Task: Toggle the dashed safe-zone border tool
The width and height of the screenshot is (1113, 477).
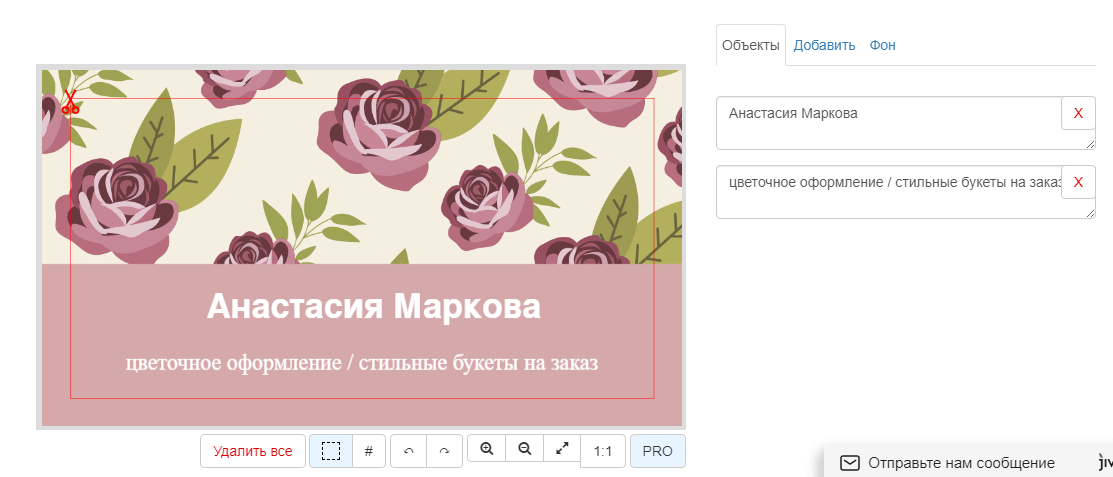Action: click(x=331, y=451)
